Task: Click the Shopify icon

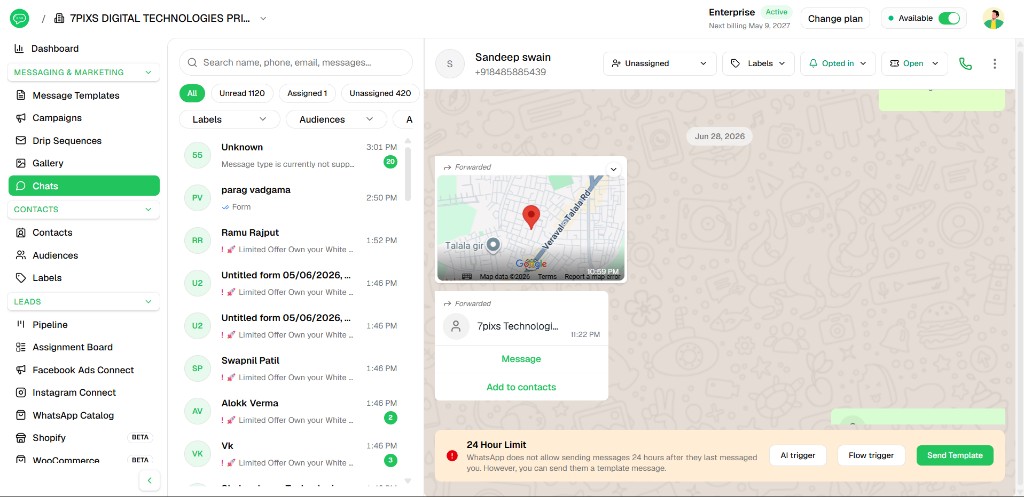Action: (x=21, y=438)
